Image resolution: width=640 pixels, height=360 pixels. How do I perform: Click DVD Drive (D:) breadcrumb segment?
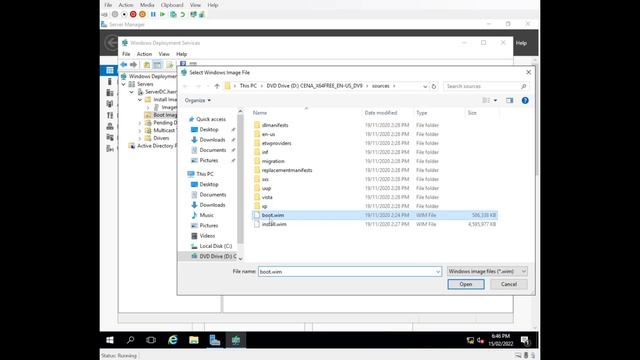(314, 86)
